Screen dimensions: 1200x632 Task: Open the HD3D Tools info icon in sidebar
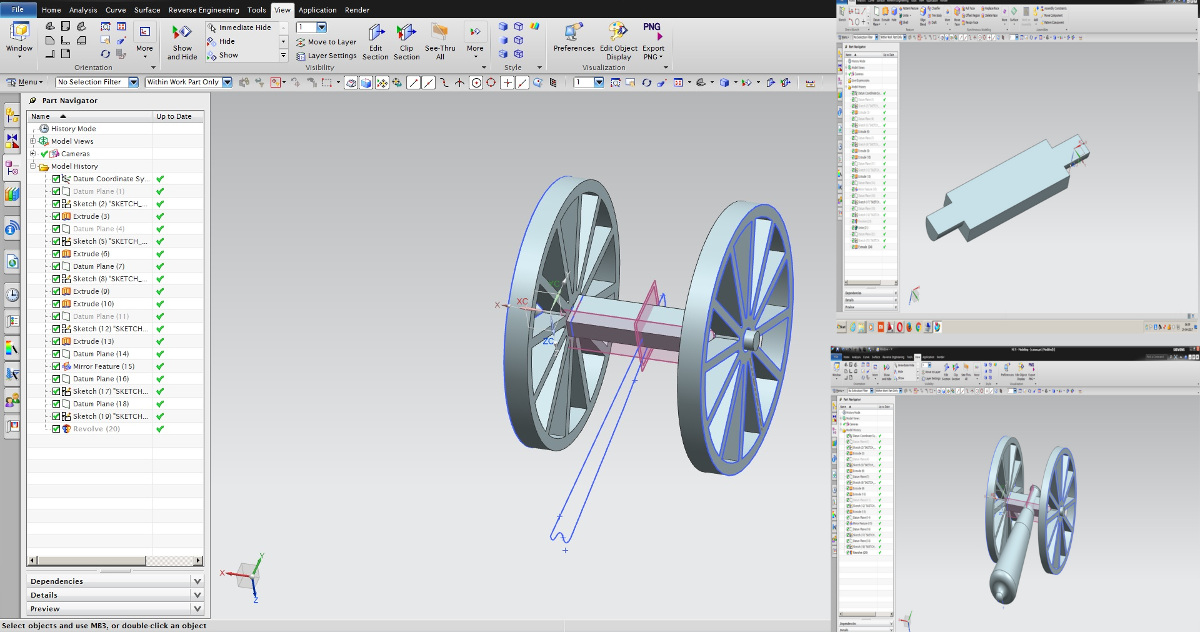12,229
